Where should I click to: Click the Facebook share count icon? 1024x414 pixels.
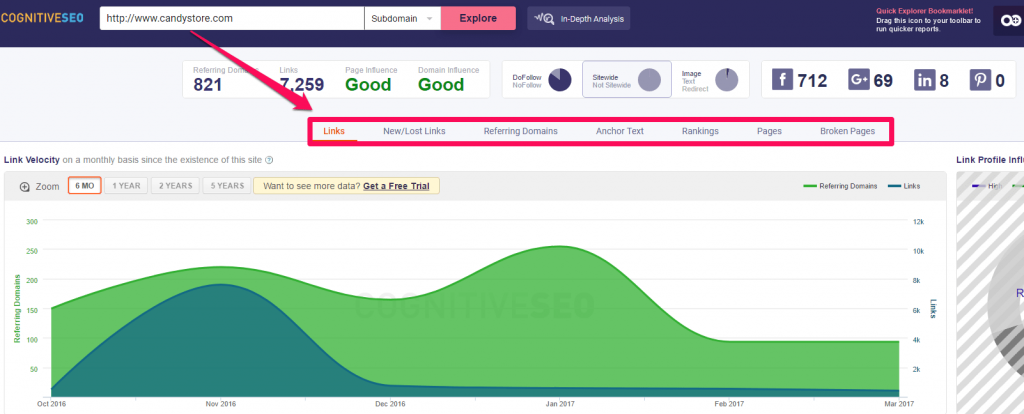pos(782,80)
